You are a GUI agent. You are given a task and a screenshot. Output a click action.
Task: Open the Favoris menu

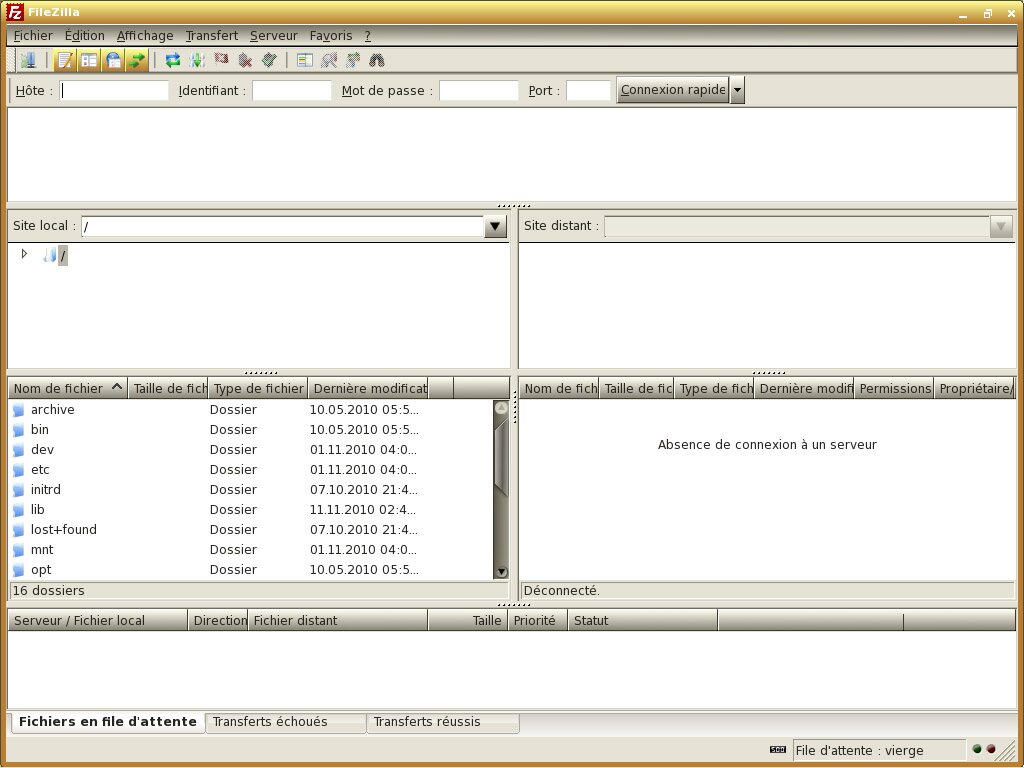point(330,36)
